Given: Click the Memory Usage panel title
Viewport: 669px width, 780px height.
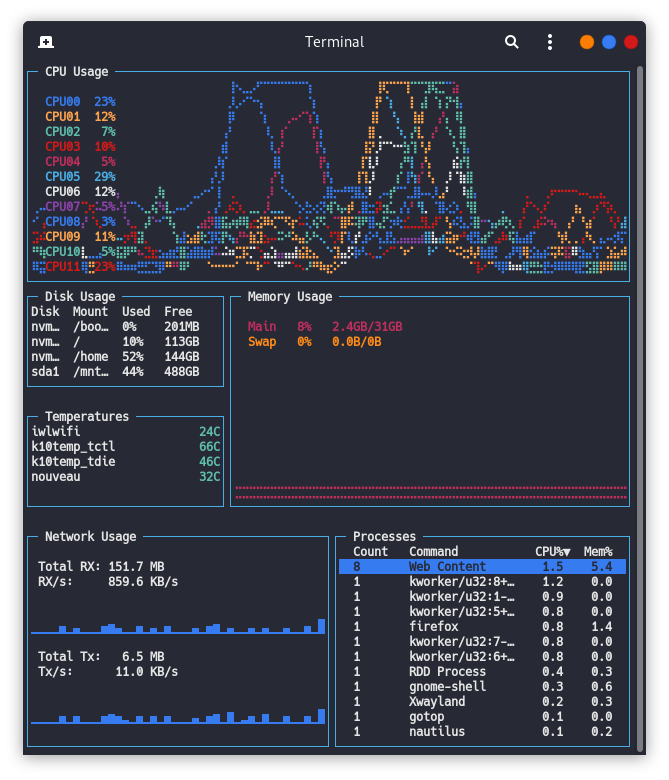Looking at the screenshot, I should (290, 296).
